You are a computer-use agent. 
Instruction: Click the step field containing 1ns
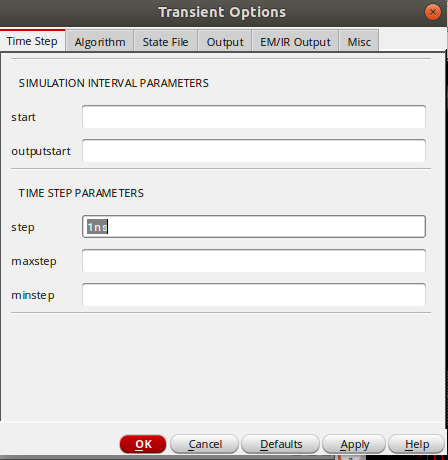254,227
